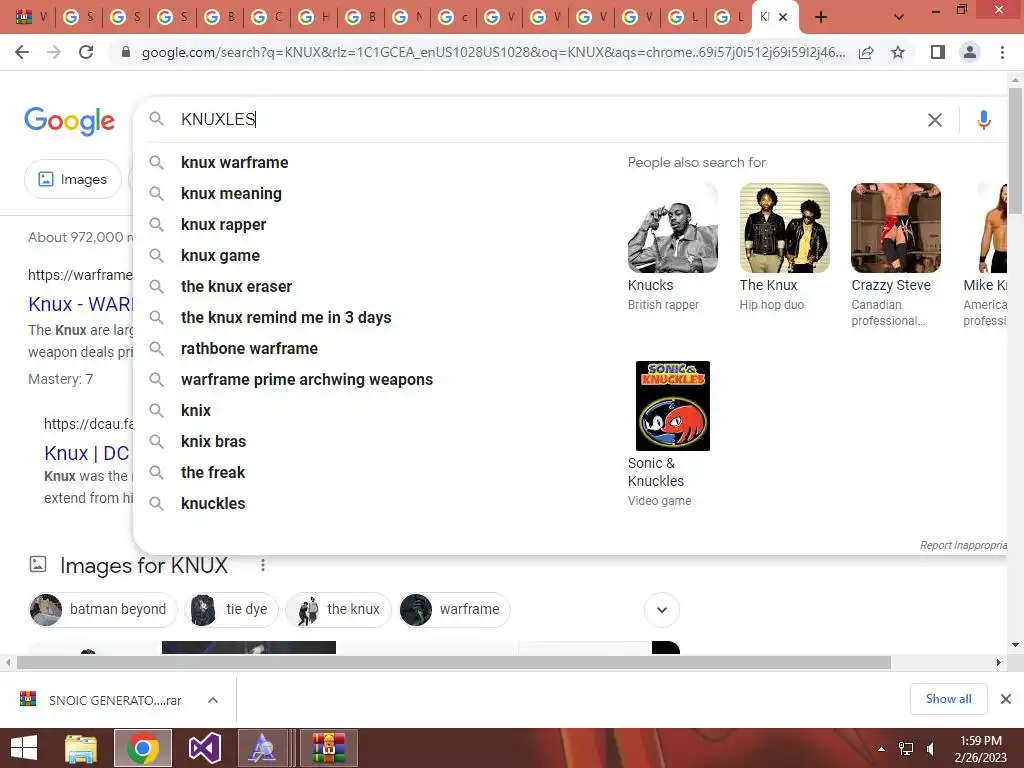Open Visual Studio from taskbar
This screenshot has width=1024, height=768.
tap(204, 748)
